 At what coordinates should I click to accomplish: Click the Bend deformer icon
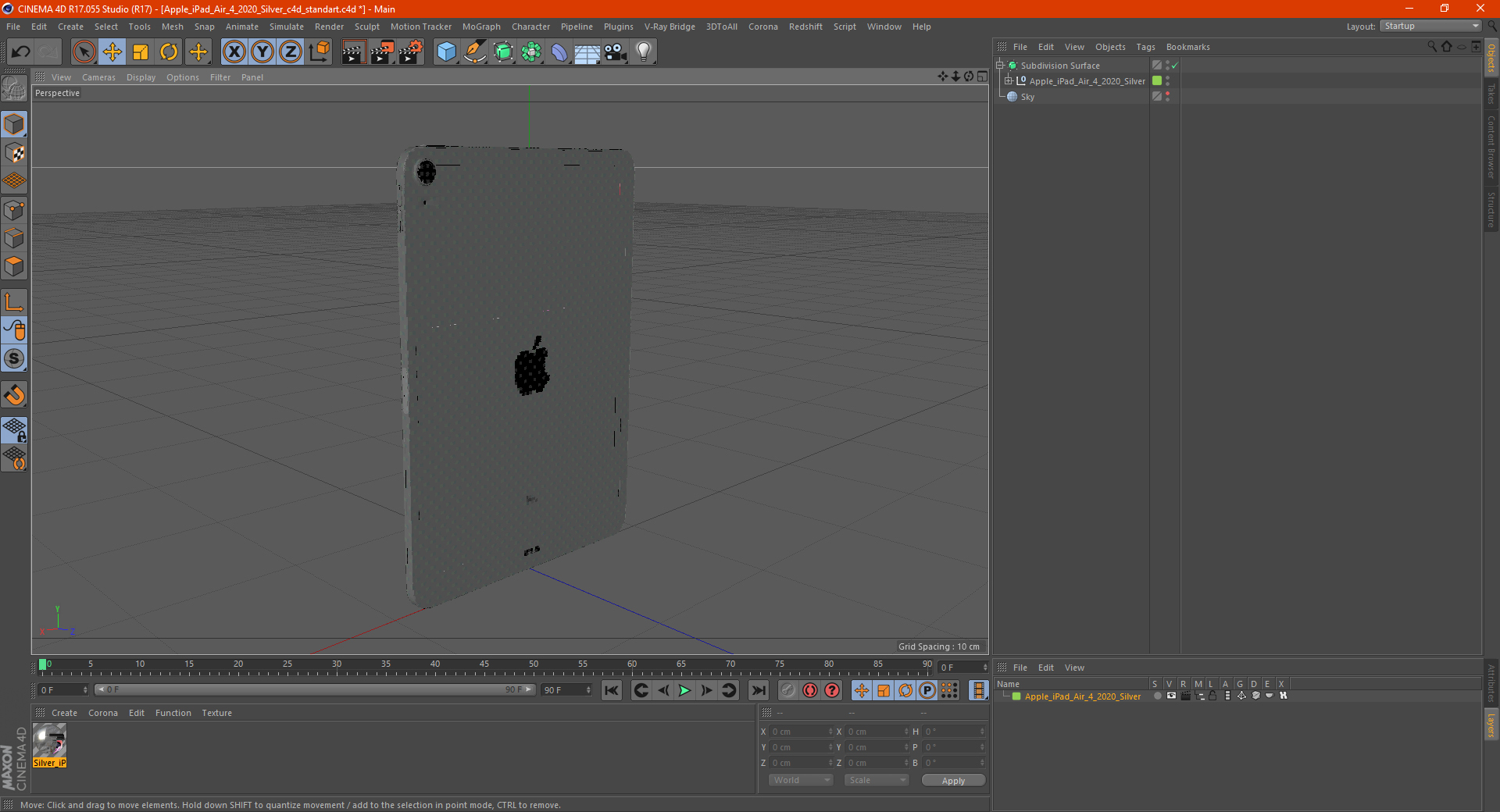pyautogui.click(x=559, y=52)
